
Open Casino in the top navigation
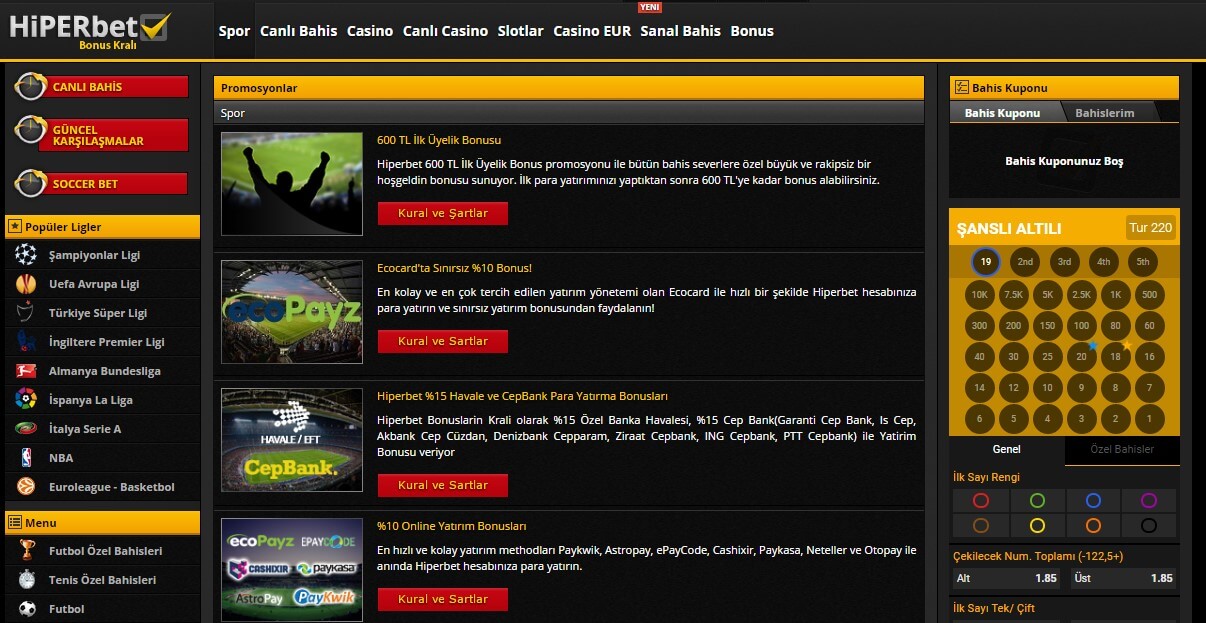370,31
